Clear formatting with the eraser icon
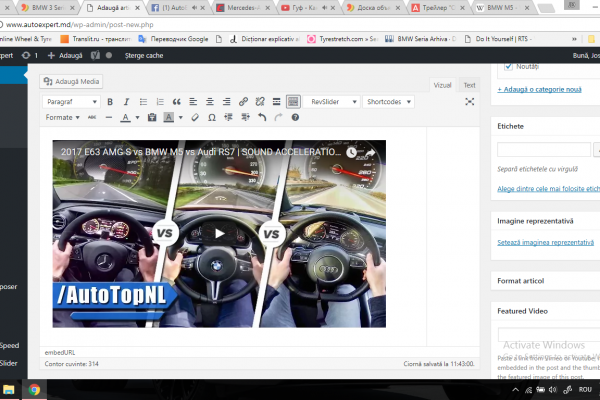Image resolution: width=600 pixels, height=400 pixels. coord(195,118)
